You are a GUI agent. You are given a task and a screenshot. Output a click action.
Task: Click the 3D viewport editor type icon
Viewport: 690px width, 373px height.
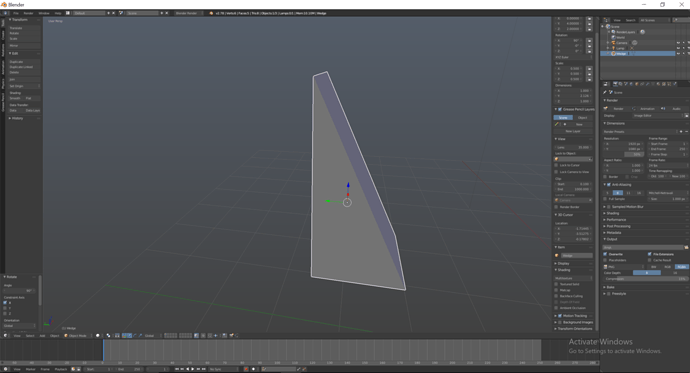coord(5,336)
